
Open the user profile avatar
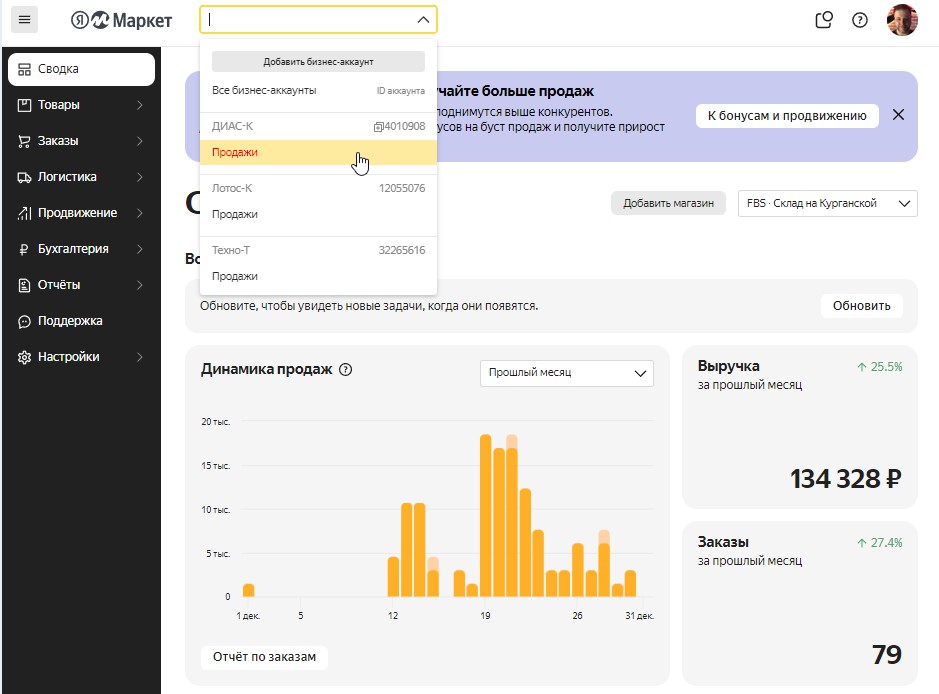pyautogui.click(x=902, y=20)
